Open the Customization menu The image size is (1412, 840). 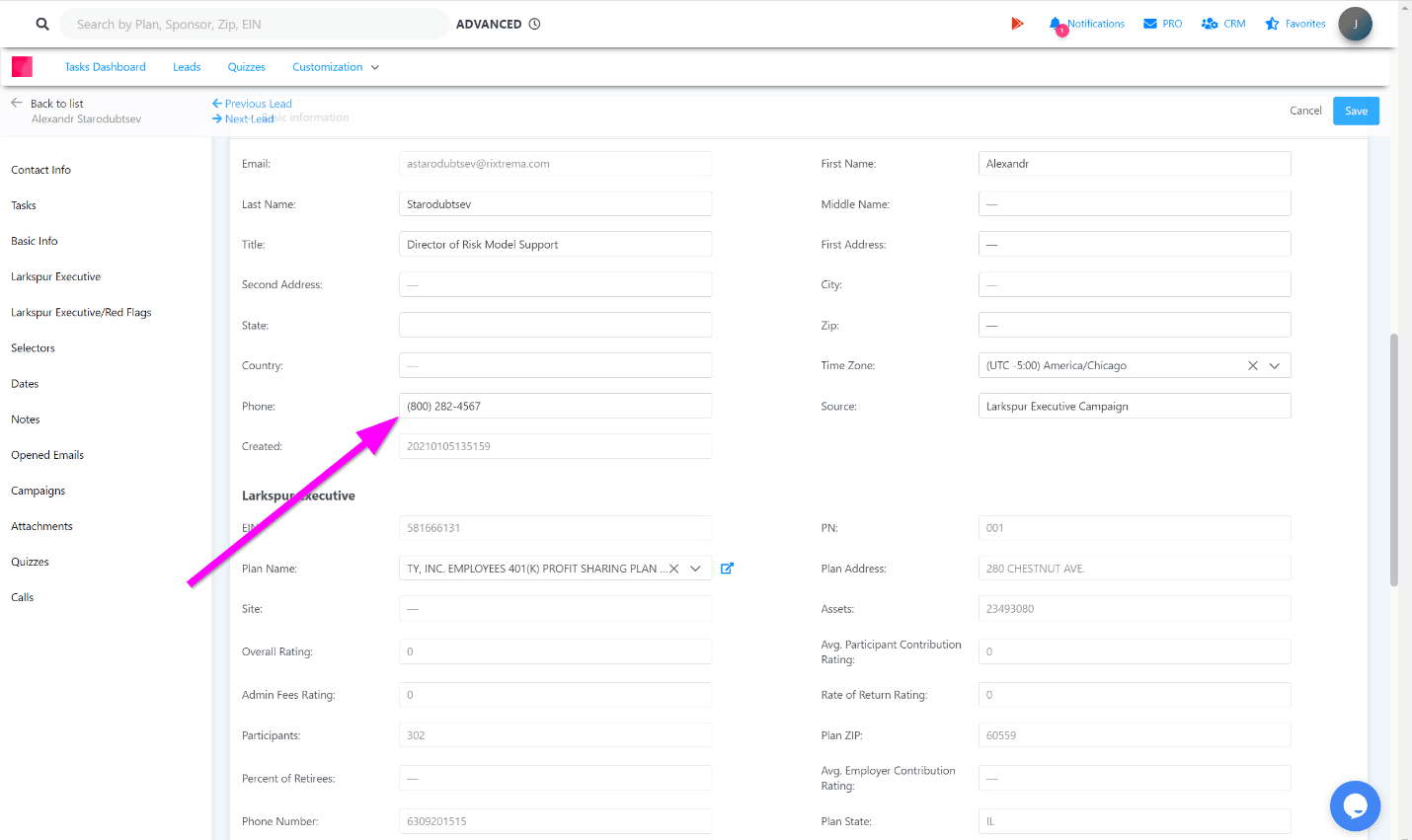336,67
